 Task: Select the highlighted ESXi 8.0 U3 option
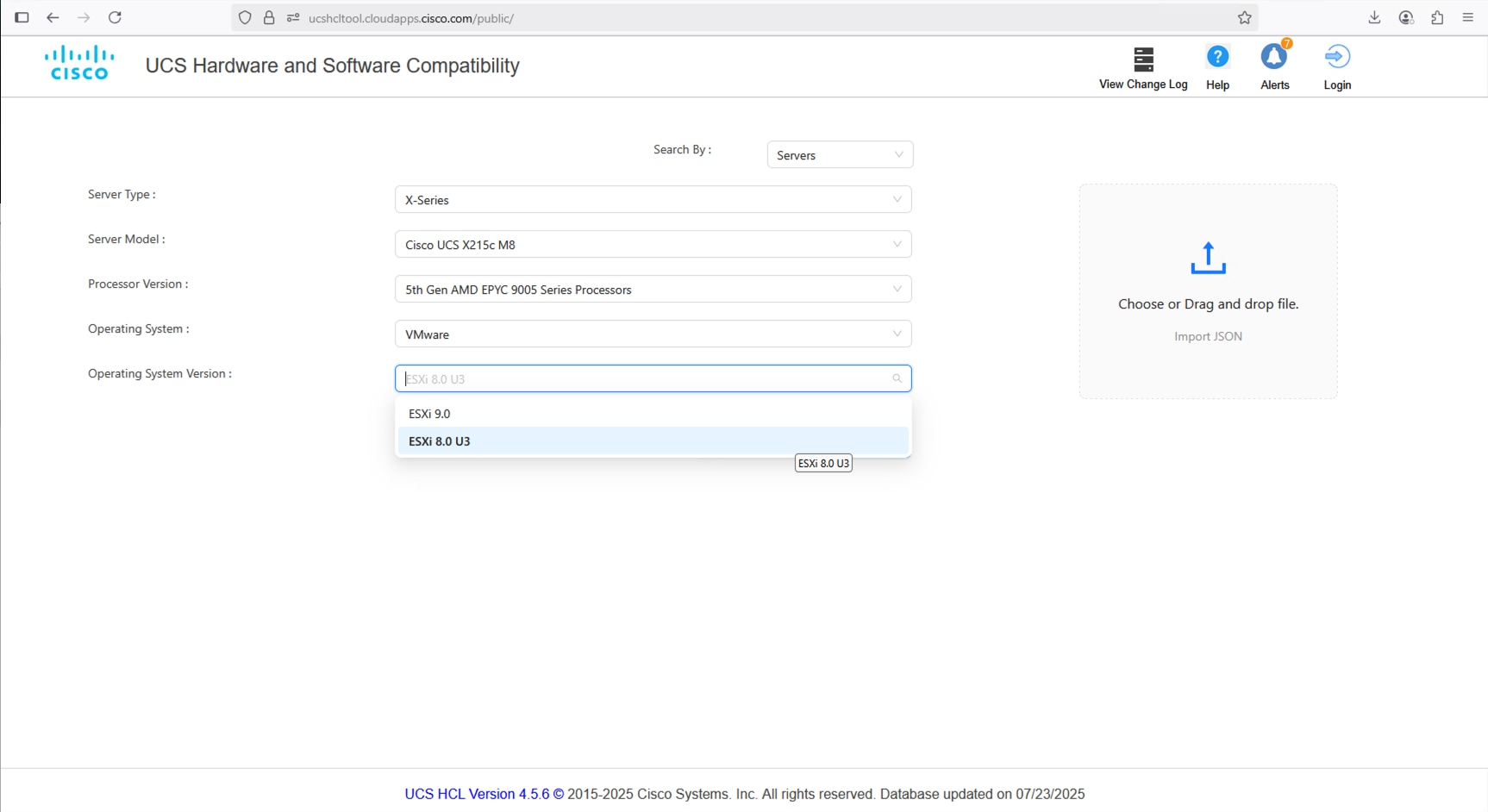click(x=652, y=440)
